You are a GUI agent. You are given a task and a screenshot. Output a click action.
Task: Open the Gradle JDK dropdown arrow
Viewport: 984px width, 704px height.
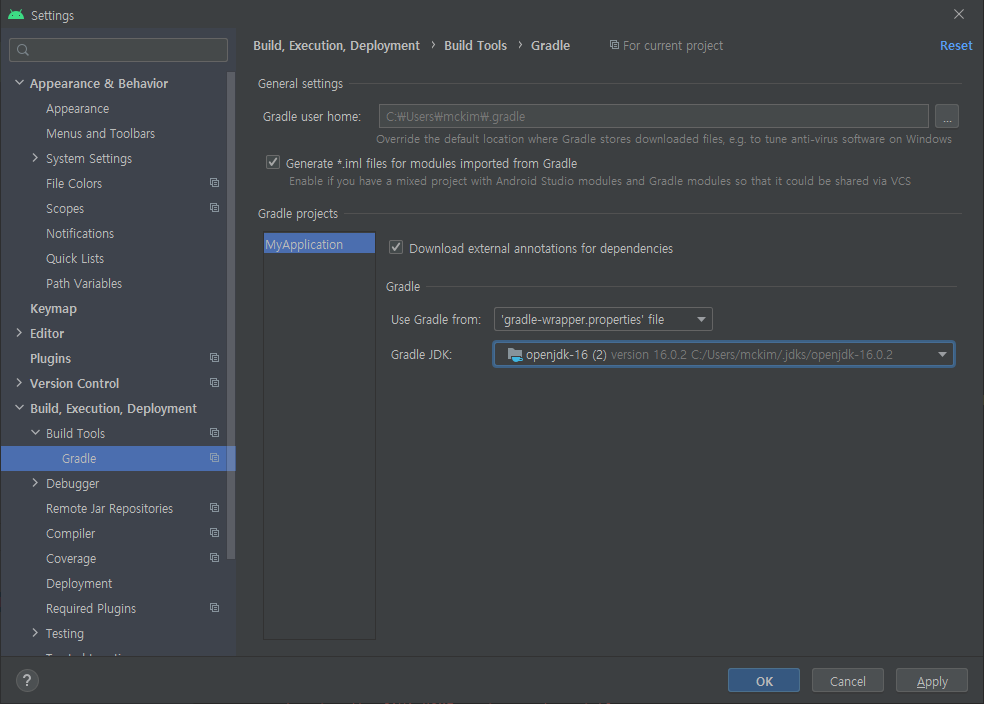[942, 355]
